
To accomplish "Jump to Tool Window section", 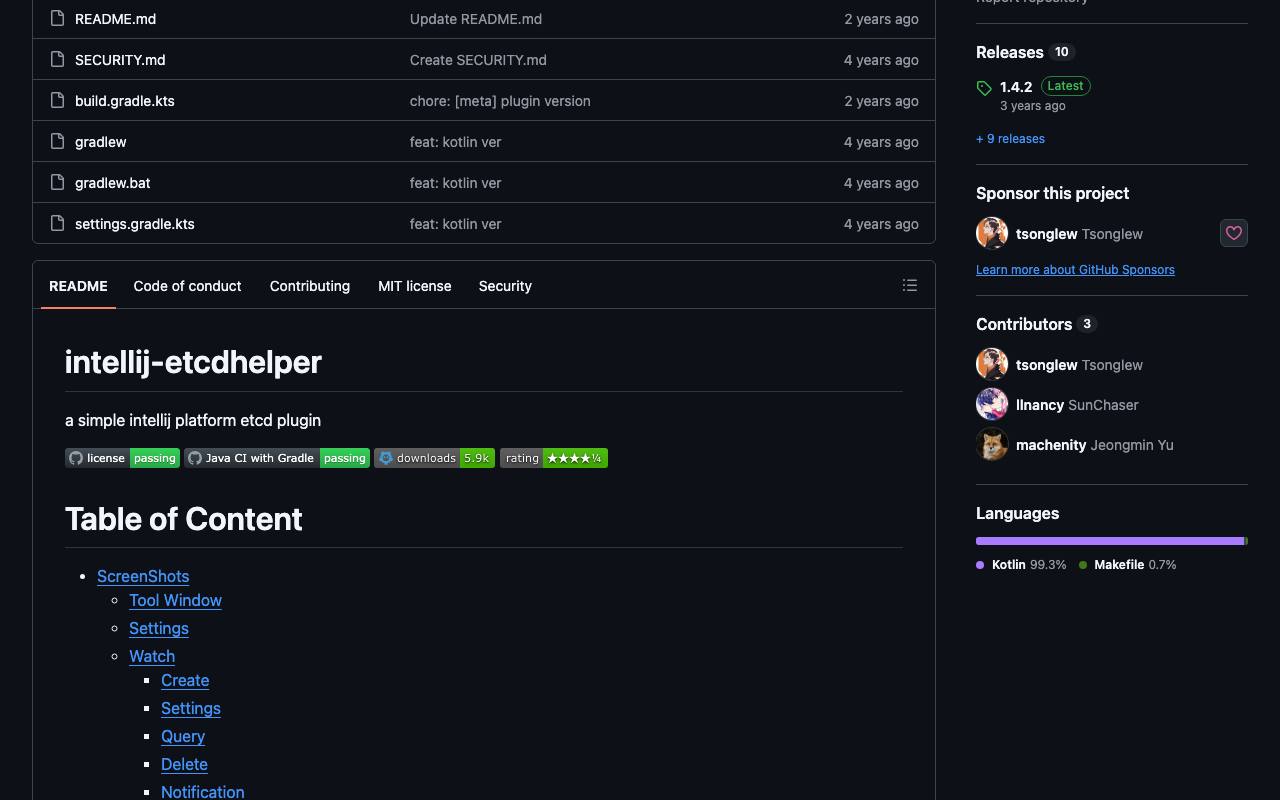I will [x=175, y=600].
